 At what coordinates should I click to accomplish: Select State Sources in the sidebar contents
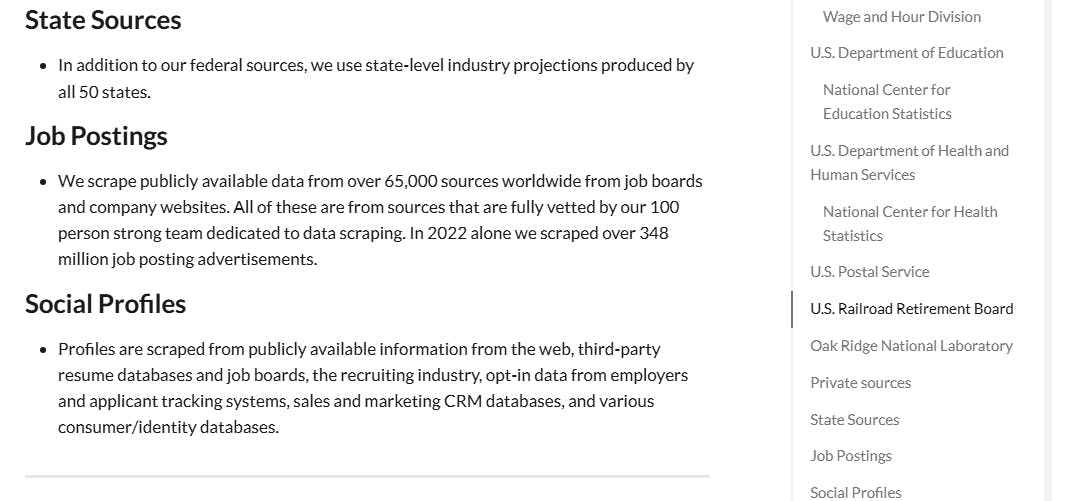854,420
